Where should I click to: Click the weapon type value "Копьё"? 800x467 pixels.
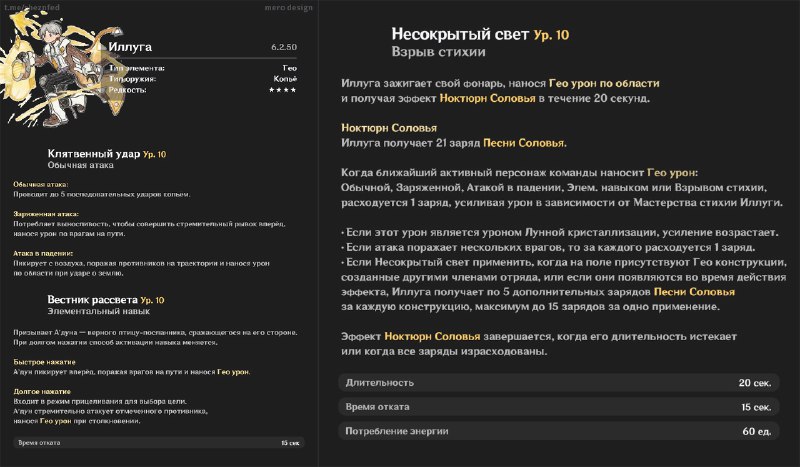point(285,79)
